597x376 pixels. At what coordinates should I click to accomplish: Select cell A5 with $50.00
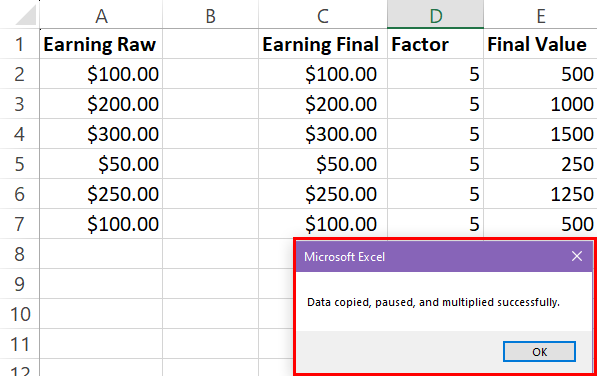tap(101, 164)
